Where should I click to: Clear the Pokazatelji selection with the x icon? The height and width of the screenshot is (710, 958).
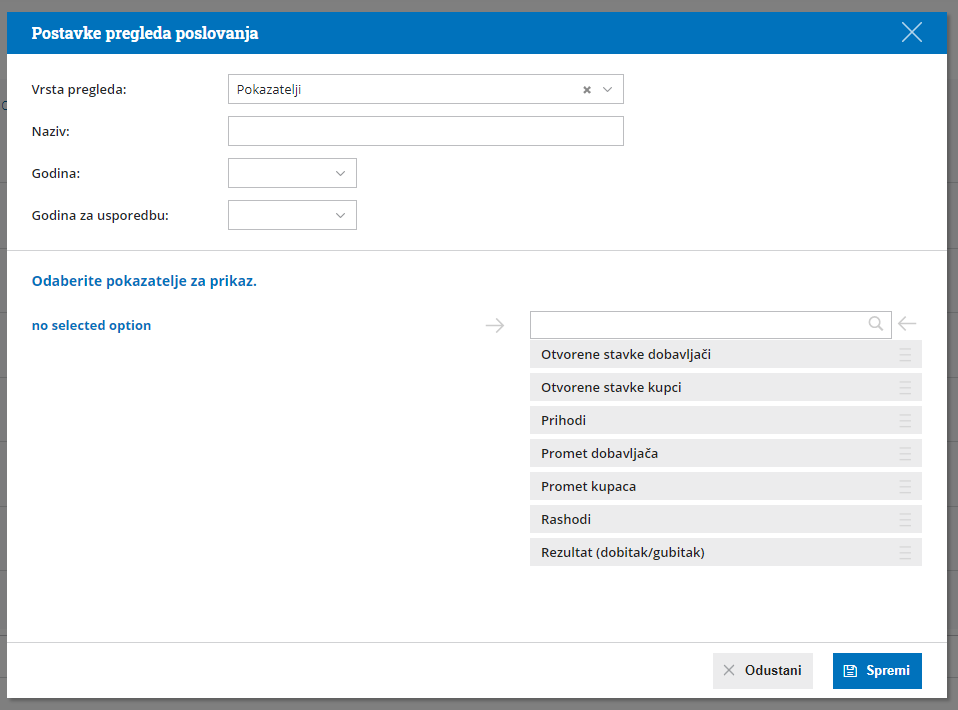(x=587, y=89)
